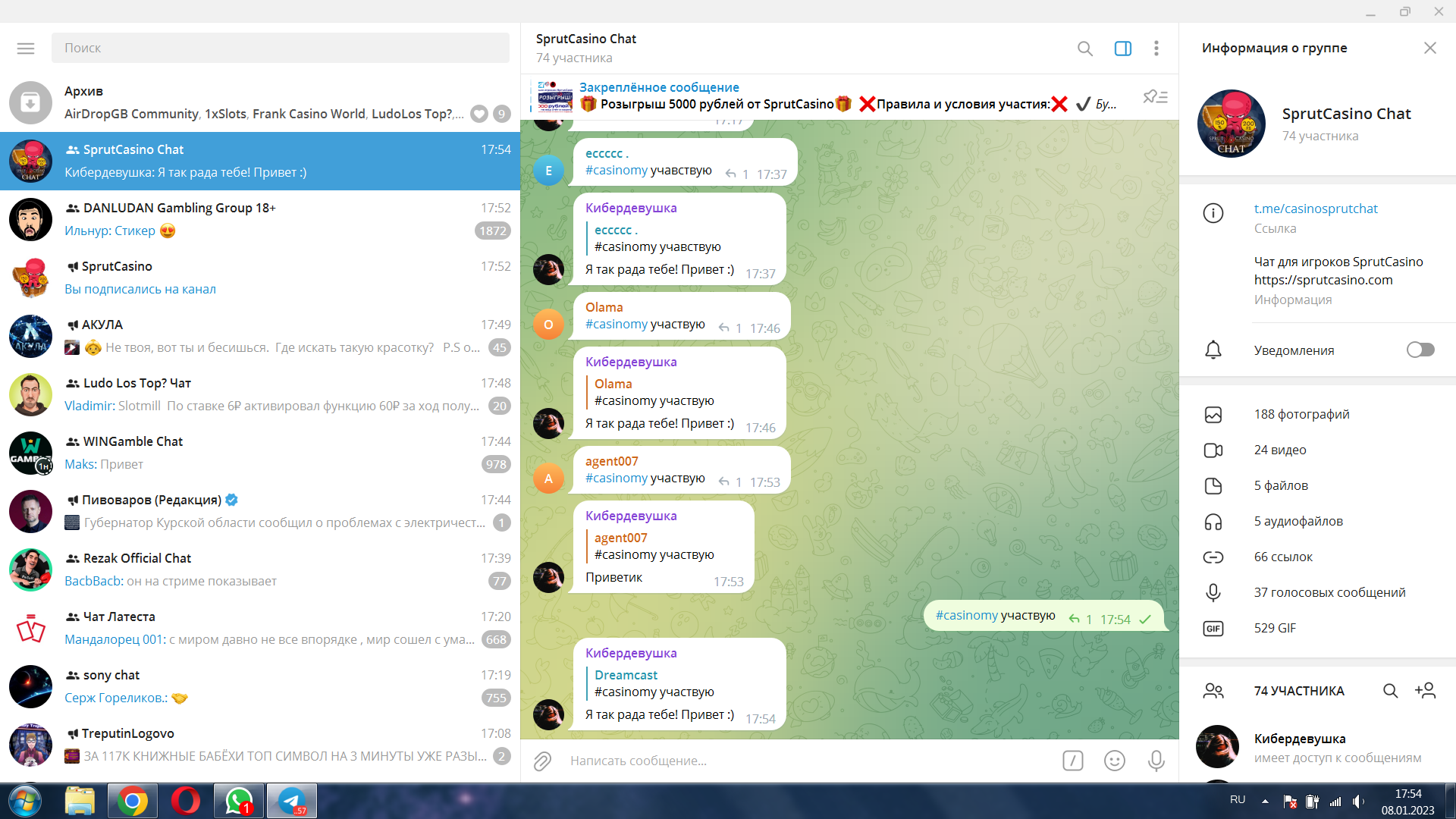Image resolution: width=1456 pixels, height=819 pixels.
Task: Click the add participant icon
Action: [x=1425, y=690]
